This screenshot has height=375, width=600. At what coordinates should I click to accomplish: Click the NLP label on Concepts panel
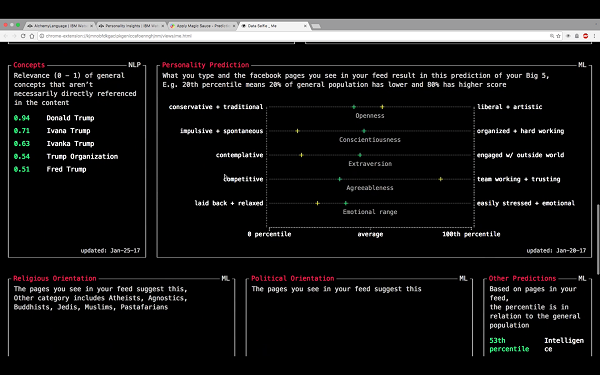coord(134,65)
